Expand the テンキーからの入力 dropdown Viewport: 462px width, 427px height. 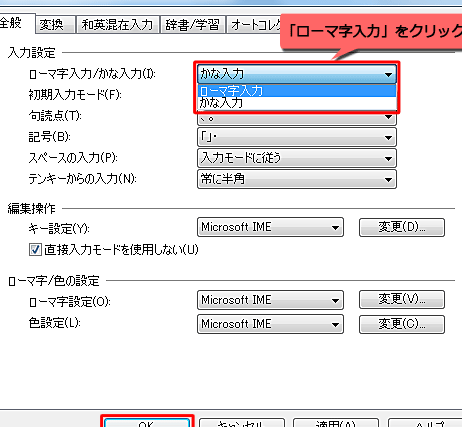point(297,179)
